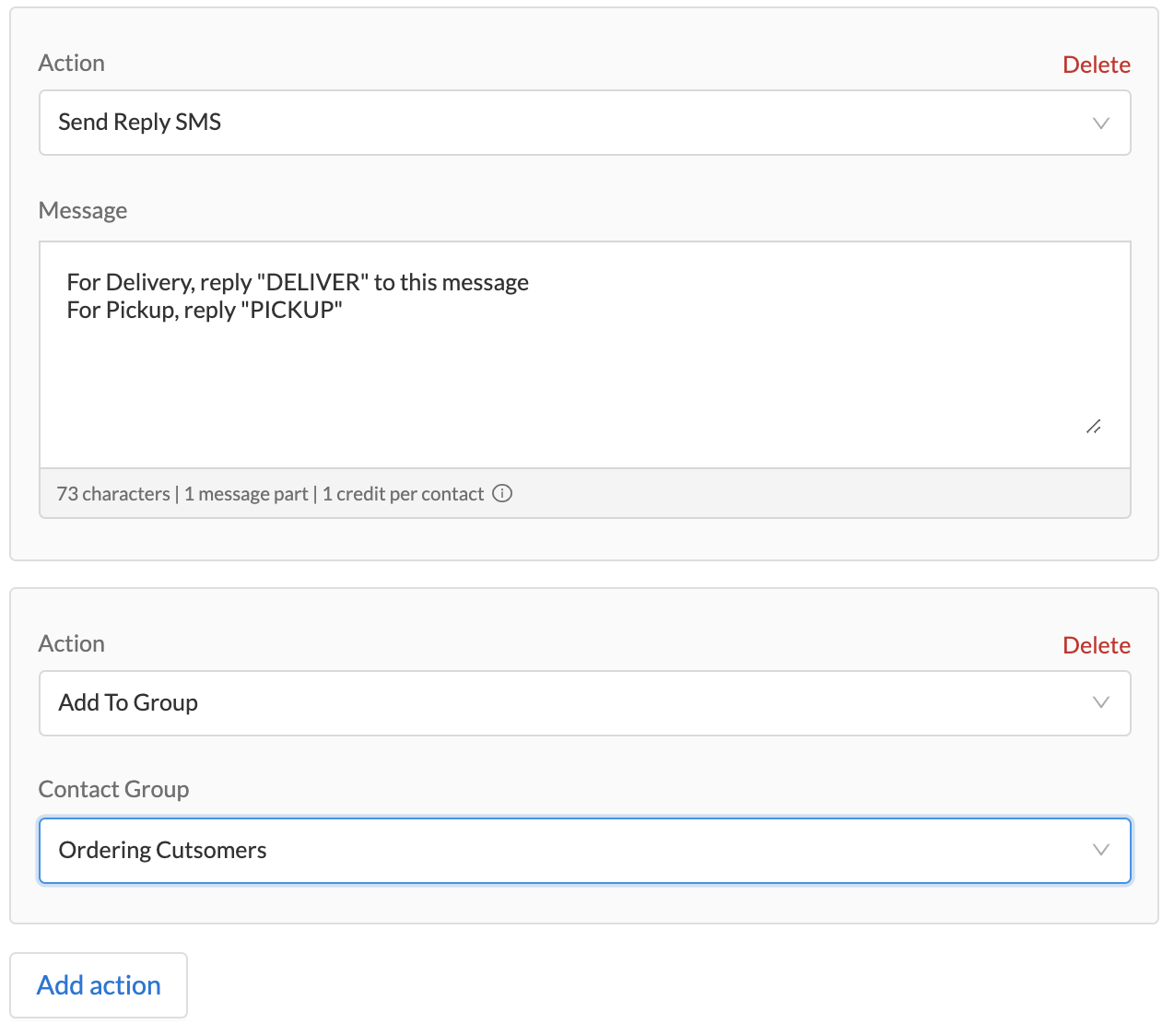The width and height of the screenshot is (1174, 1036).
Task: Click the chevron on Ordering Cutsomers field
Action: pos(1101,850)
